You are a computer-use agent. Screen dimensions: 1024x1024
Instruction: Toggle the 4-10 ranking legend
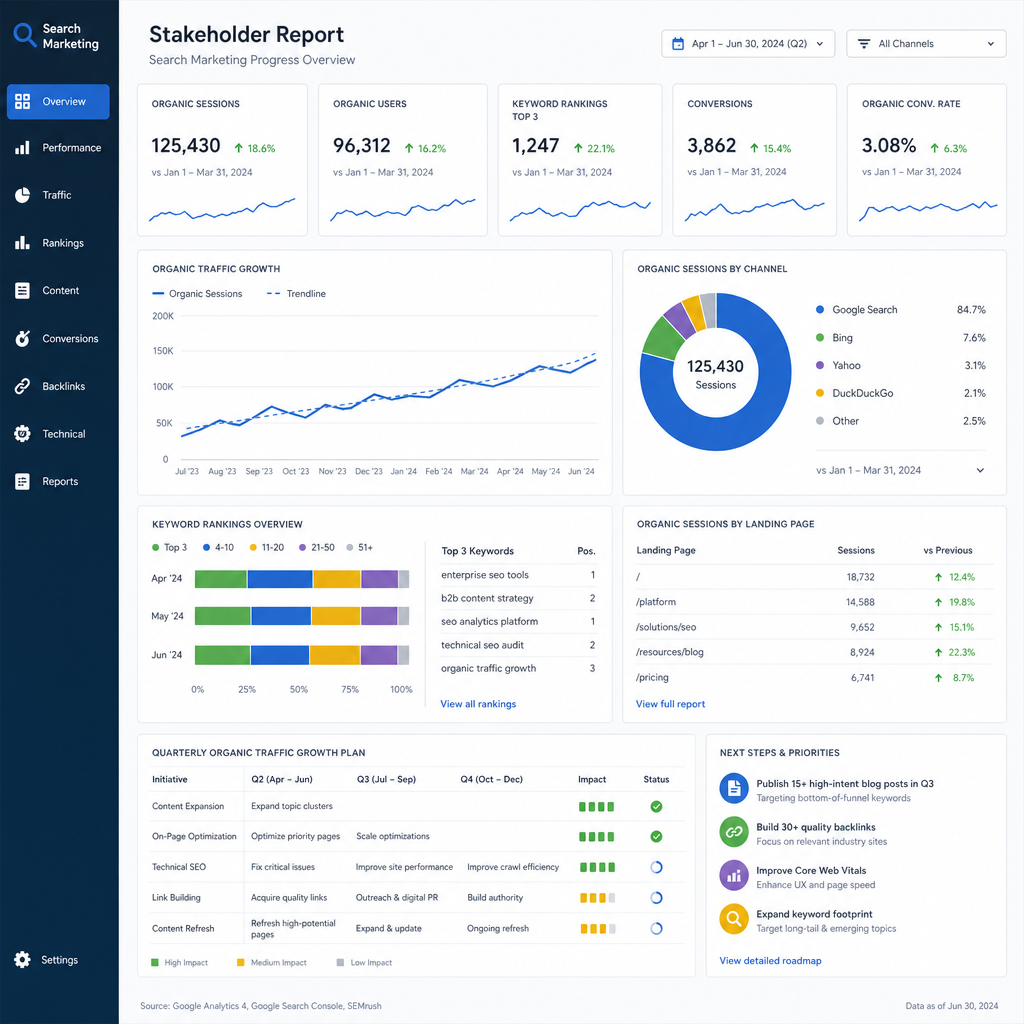pos(218,547)
